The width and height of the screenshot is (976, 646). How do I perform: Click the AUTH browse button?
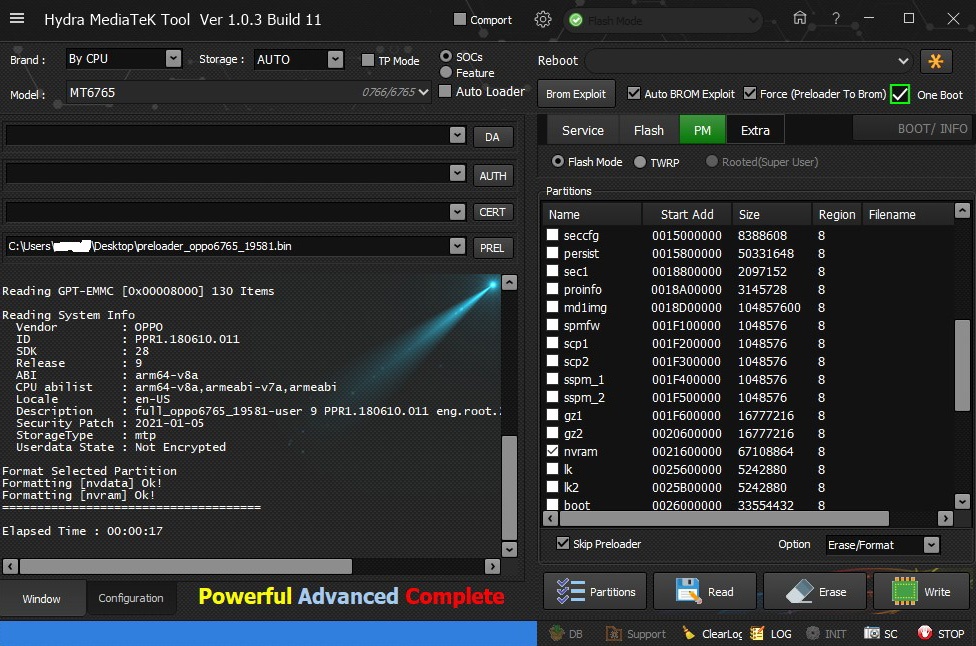click(x=492, y=176)
